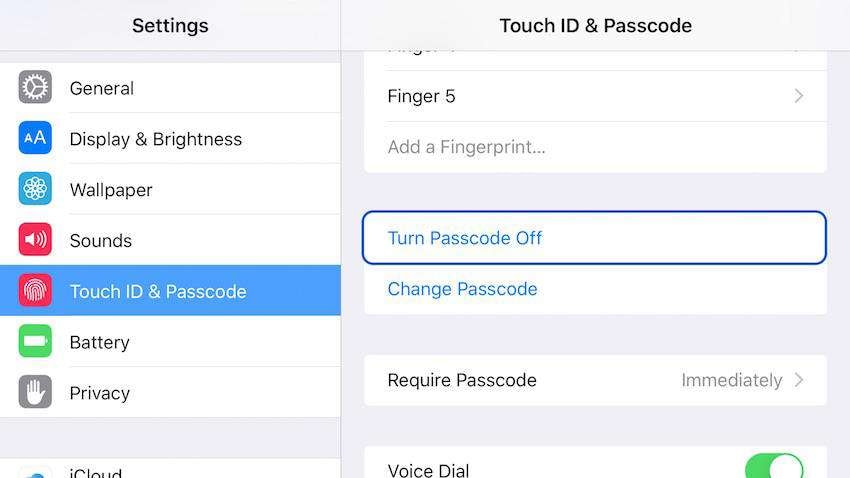
Task: Tap the Wallpaper flower icon
Action: point(35,189)
